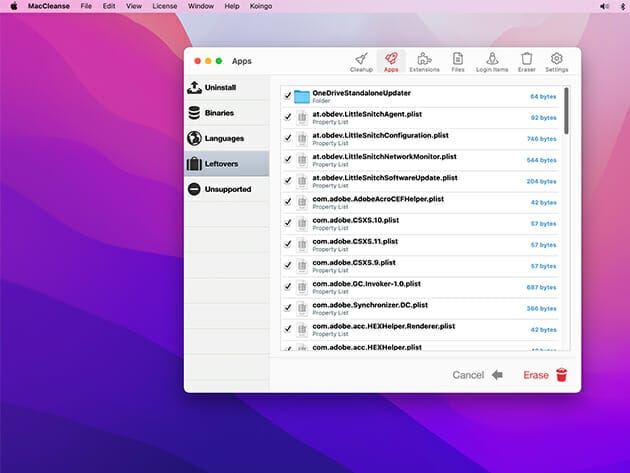Open Login Items in toolbar

point(491,62)
